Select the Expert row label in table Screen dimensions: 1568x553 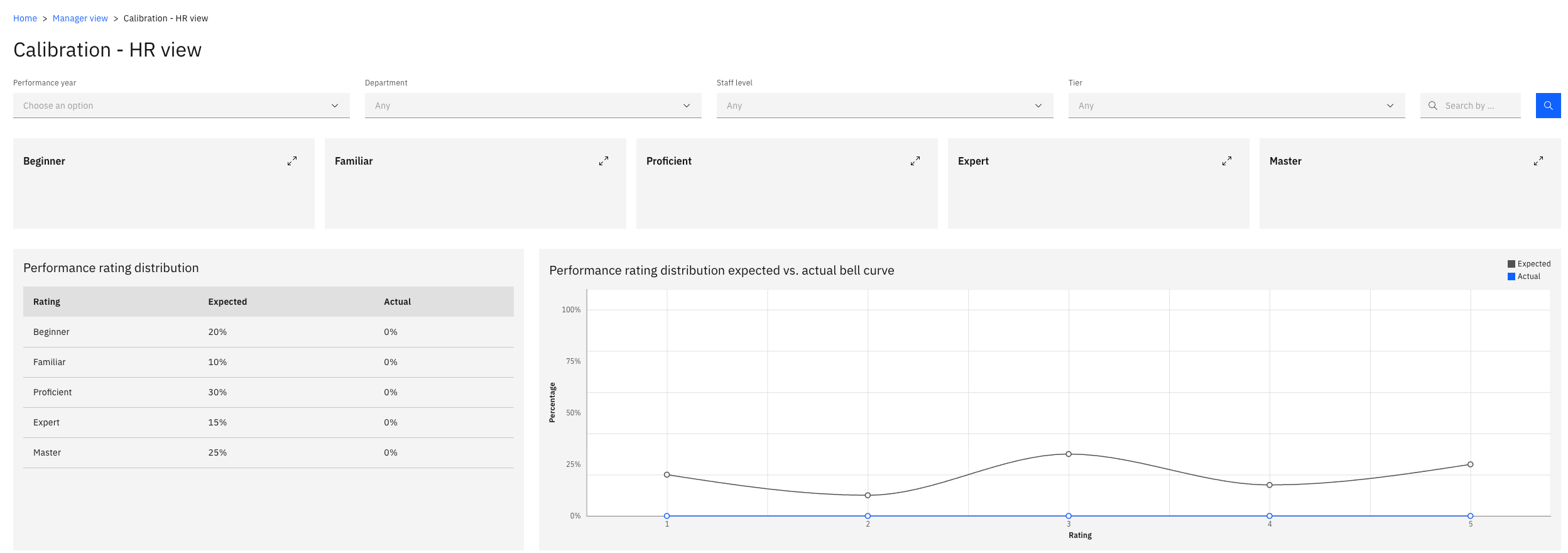pyautogui.click(x=46, y=422)
